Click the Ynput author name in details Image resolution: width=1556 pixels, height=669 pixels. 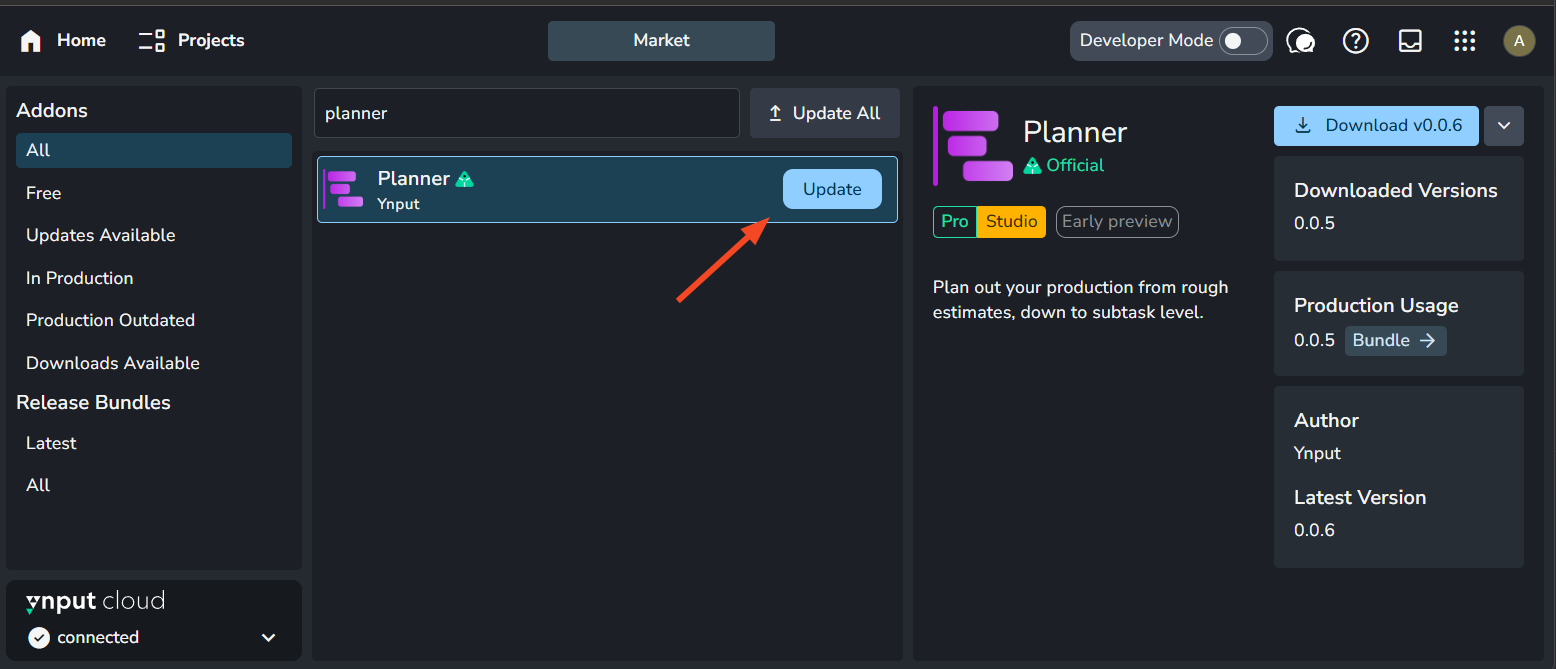(x=1317, y=453)
